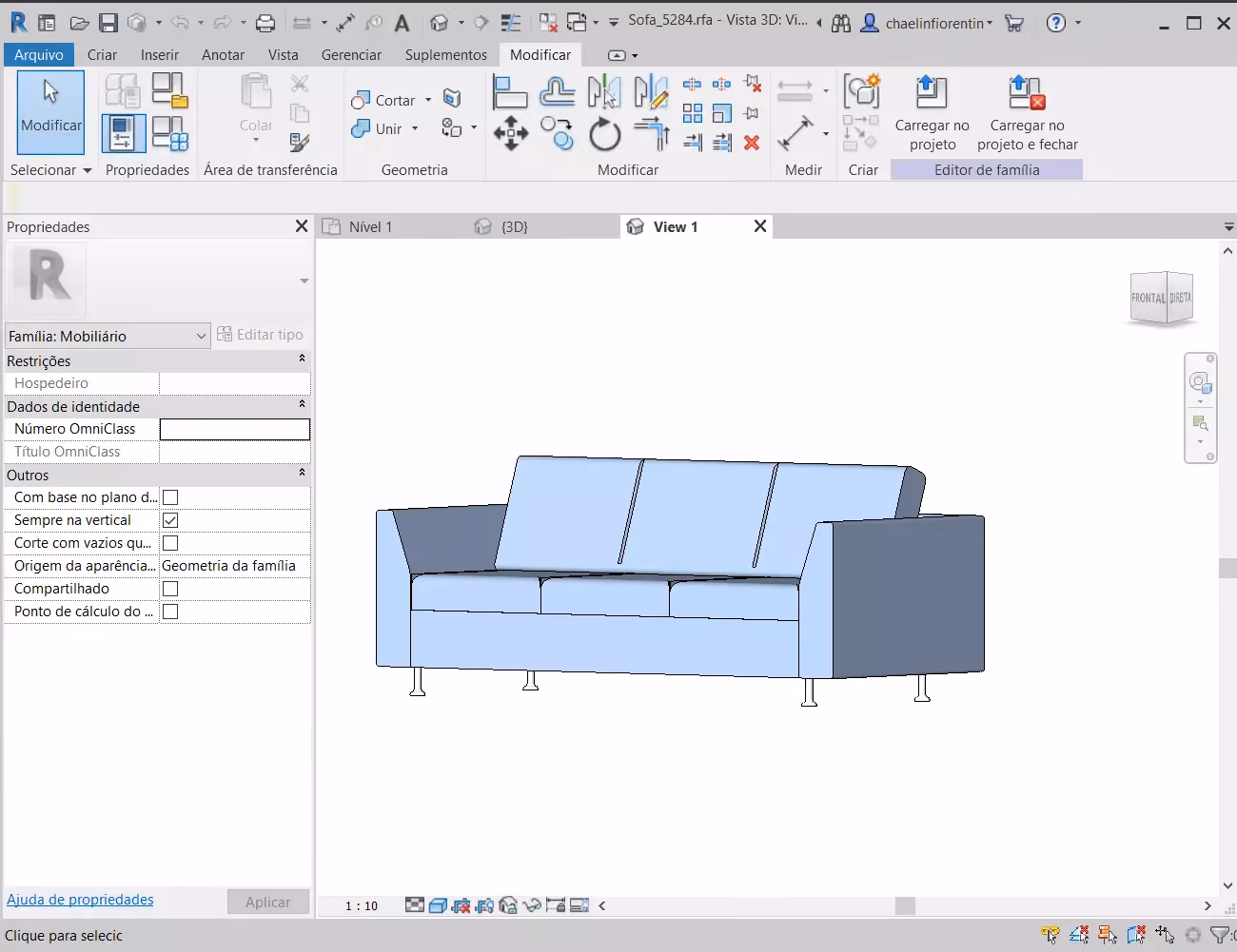The image size is (1237, 952).
Task: Open the Arquivo menu
Action: point(39,55)
